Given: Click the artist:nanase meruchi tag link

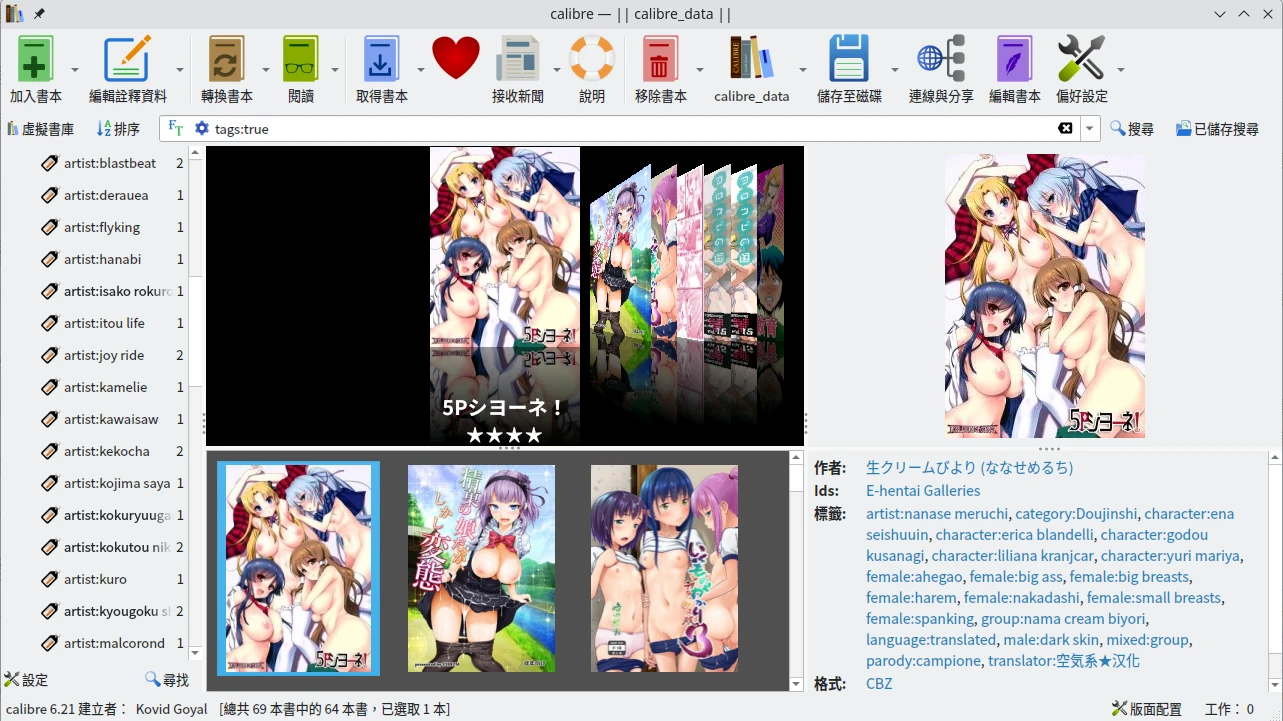Looking at the screenshot, I should tap(937, 513).
